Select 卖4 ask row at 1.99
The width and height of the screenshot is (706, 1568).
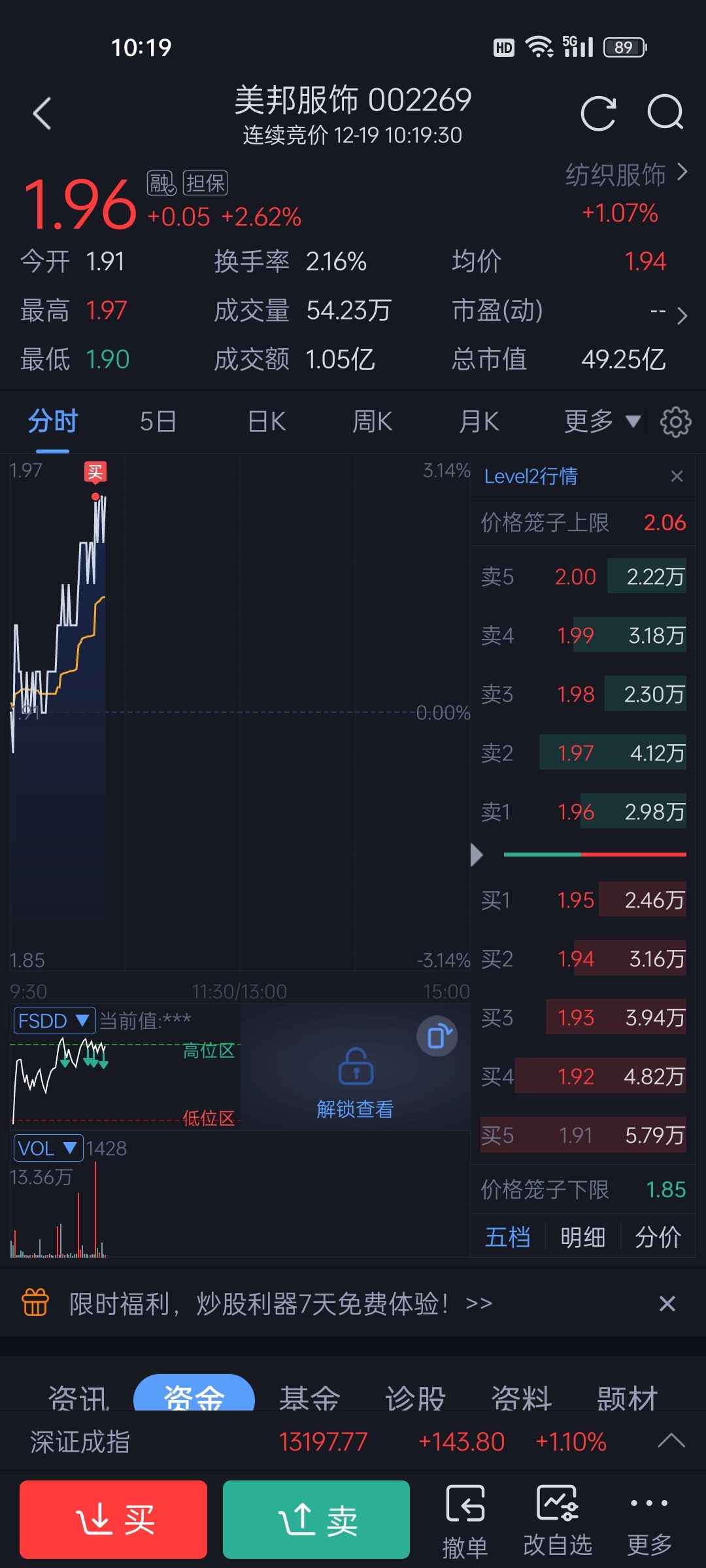point(583,635)
